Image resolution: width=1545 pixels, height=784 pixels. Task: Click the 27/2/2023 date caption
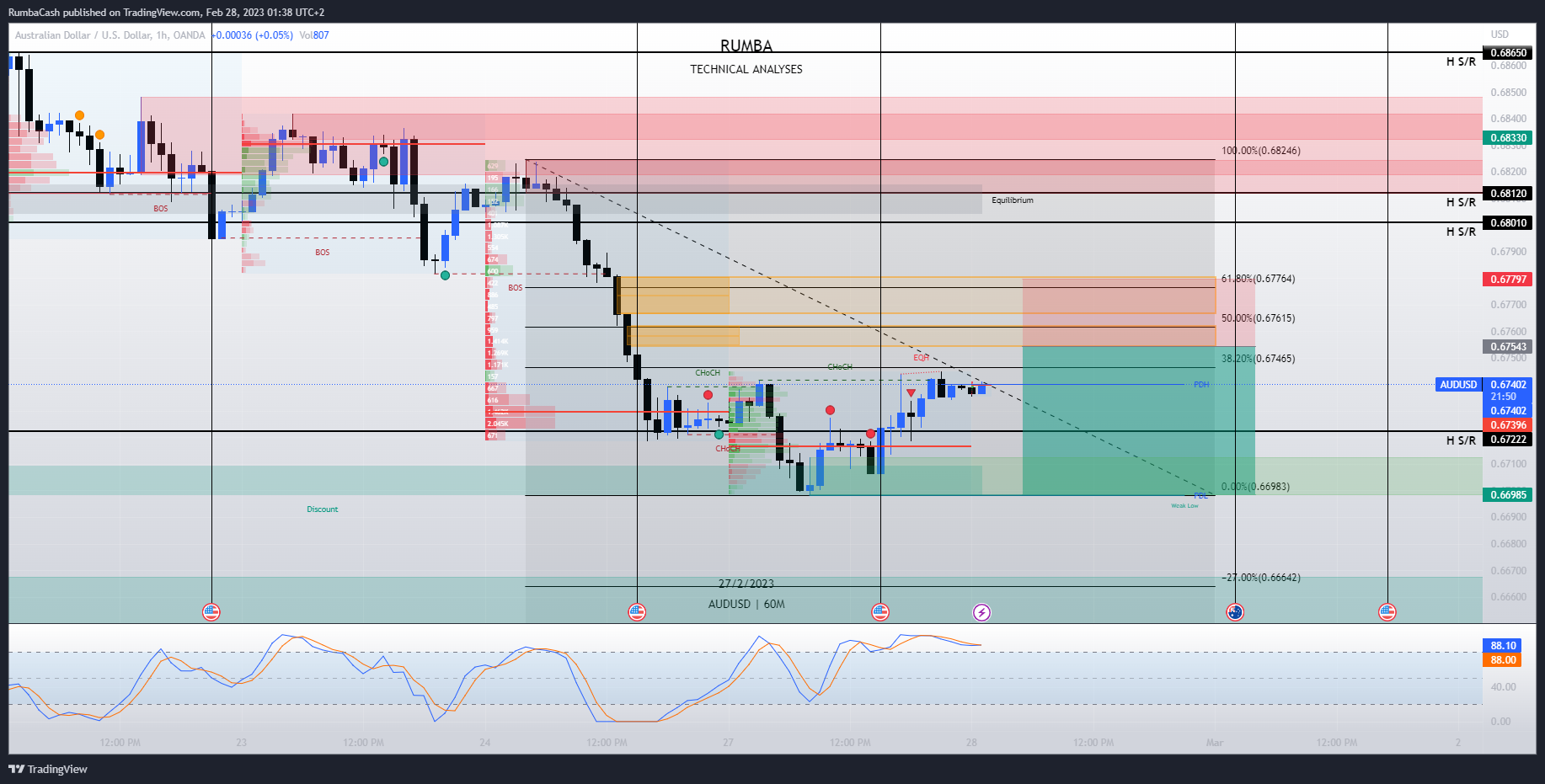point(746,584)
